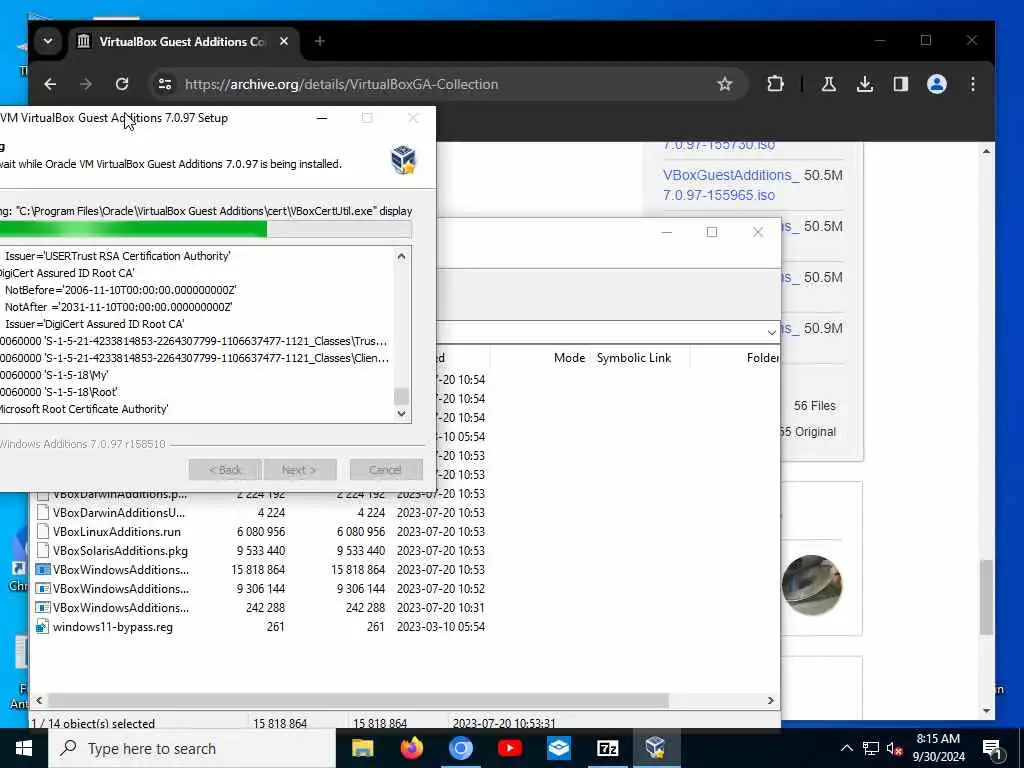Screen dimensions: 1024x768
Task: Select VBoxSolarisAdditions.pkg file
Action: pos(120,551)
